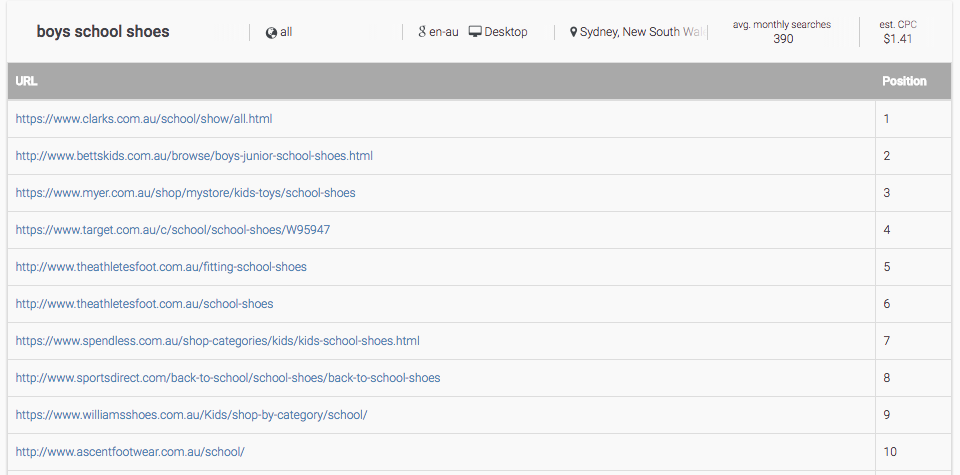
Task: Click position cell 7 for spendless
Action: coord(913,340)
